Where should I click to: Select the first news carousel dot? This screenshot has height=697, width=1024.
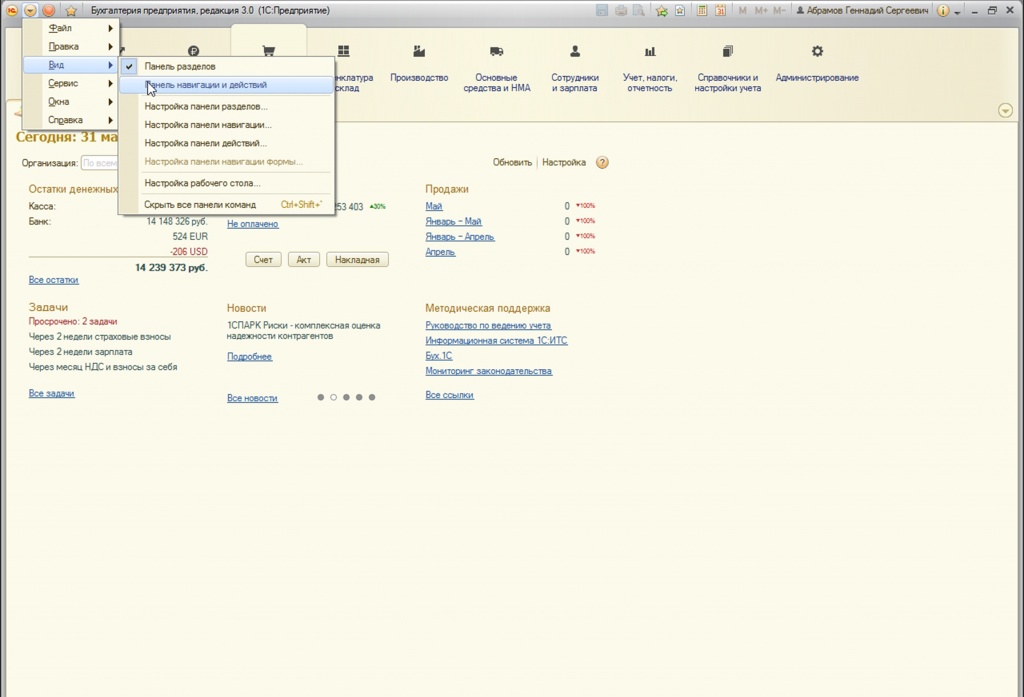tap(321, 397)
